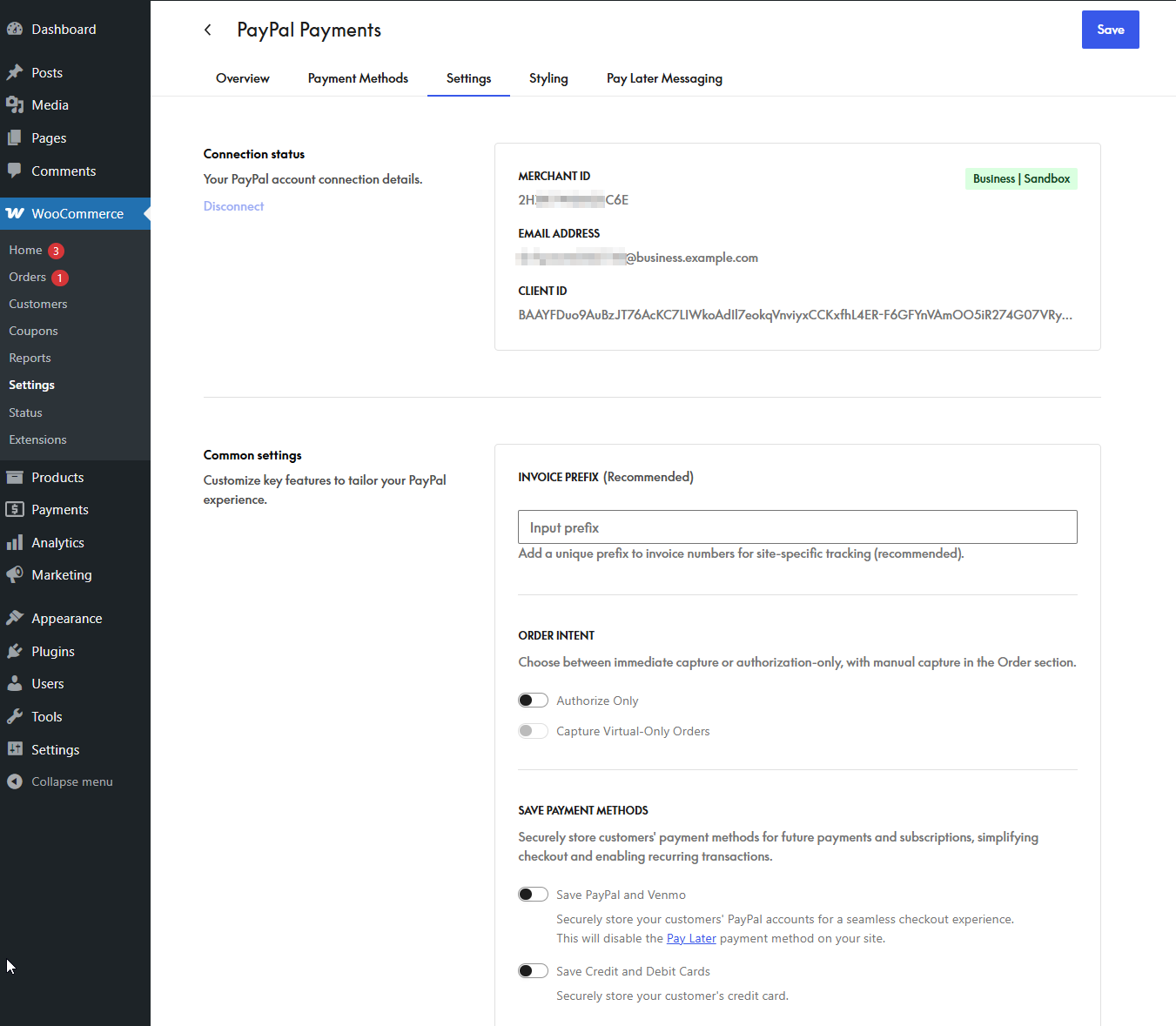Image resolution: width=1176 pixels, height=1026 pixels.
Task: Click the Plugins icon
Action: pos(16,651)
